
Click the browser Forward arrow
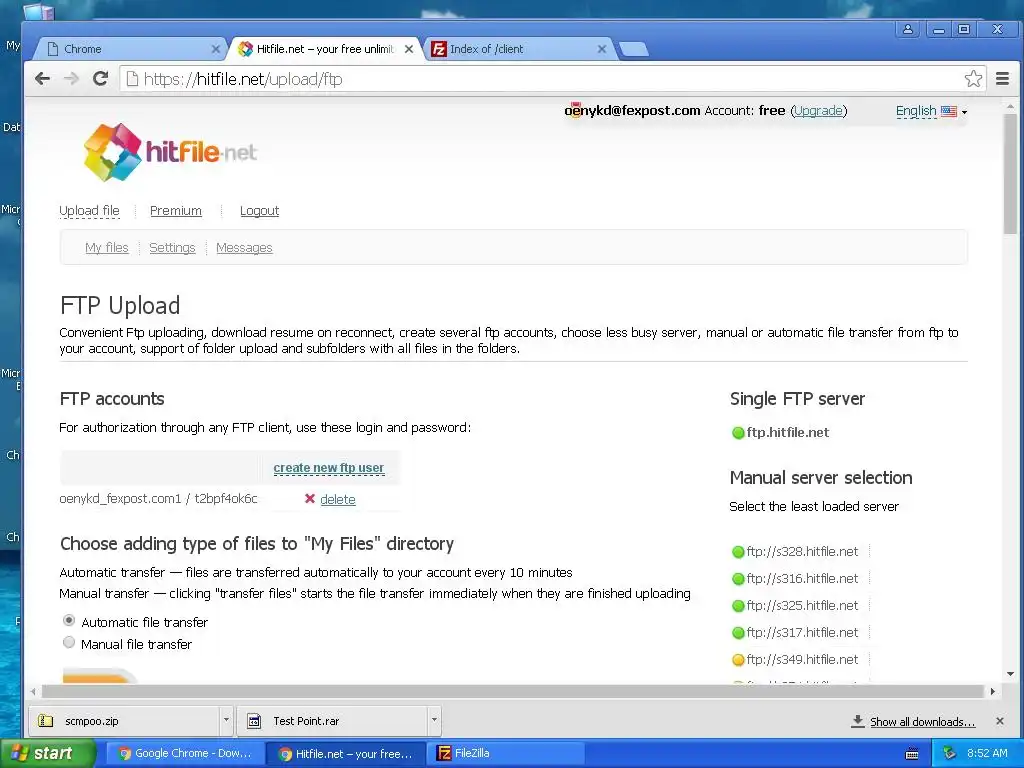pos(71,79)
